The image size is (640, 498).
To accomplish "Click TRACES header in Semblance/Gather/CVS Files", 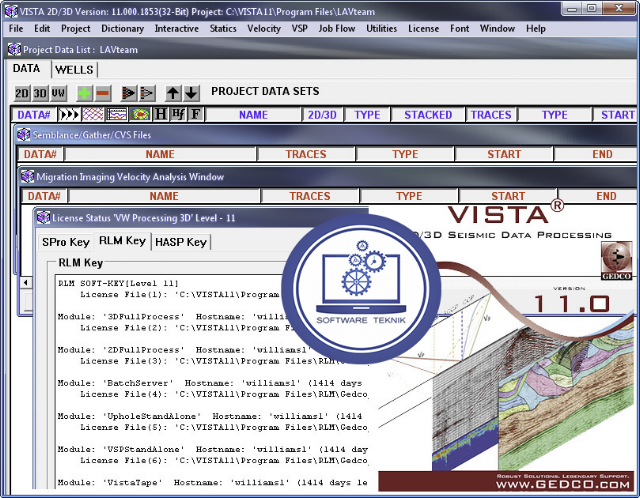I will pyautogui.click(x=306, y=154).
